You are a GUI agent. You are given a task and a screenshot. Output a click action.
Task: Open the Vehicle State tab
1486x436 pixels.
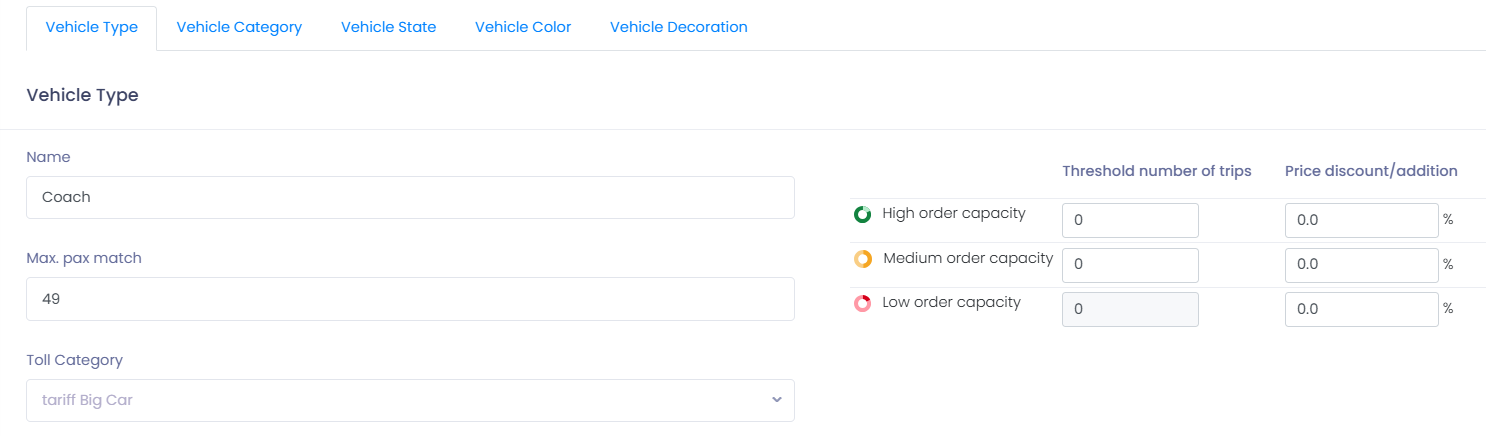[388, 27]
